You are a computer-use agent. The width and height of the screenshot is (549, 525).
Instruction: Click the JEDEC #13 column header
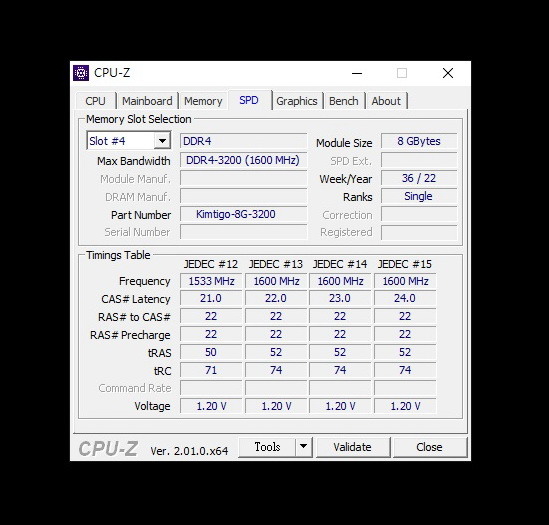point(276,264)
